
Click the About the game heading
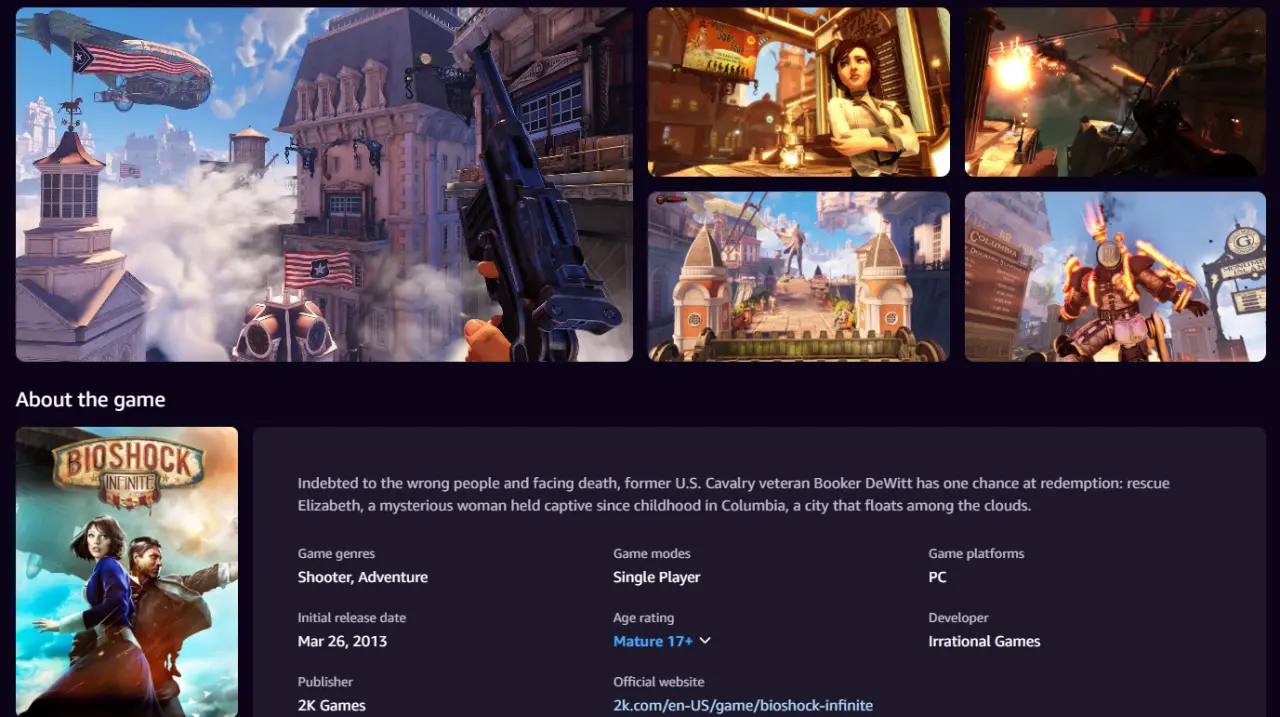click(91, 399)
